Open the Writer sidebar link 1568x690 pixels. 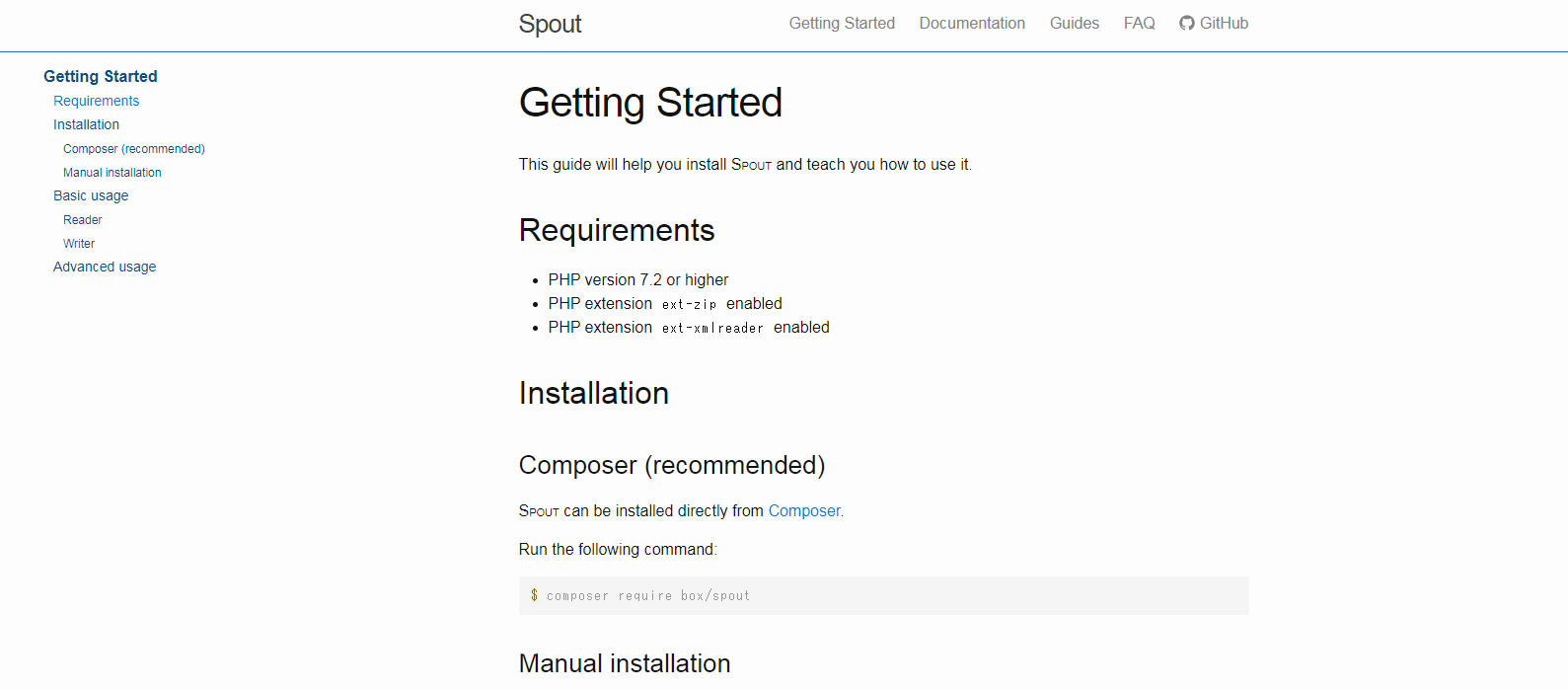[x=79, y=244]
